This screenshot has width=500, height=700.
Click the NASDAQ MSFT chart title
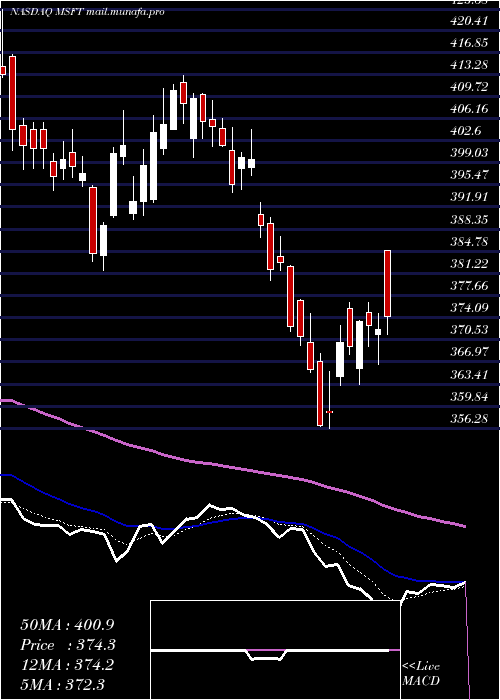point(87,12)
